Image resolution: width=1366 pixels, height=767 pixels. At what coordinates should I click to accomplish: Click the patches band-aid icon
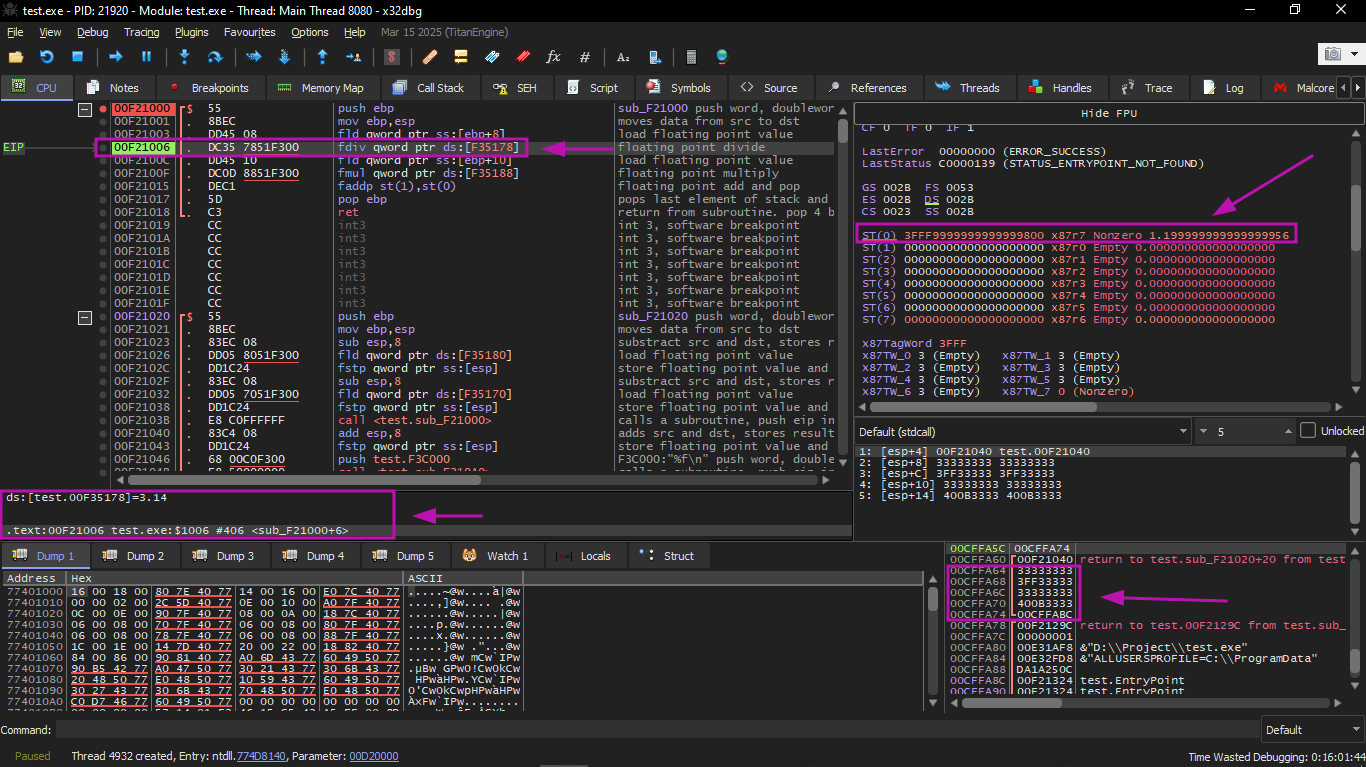(x=429, y=57)
